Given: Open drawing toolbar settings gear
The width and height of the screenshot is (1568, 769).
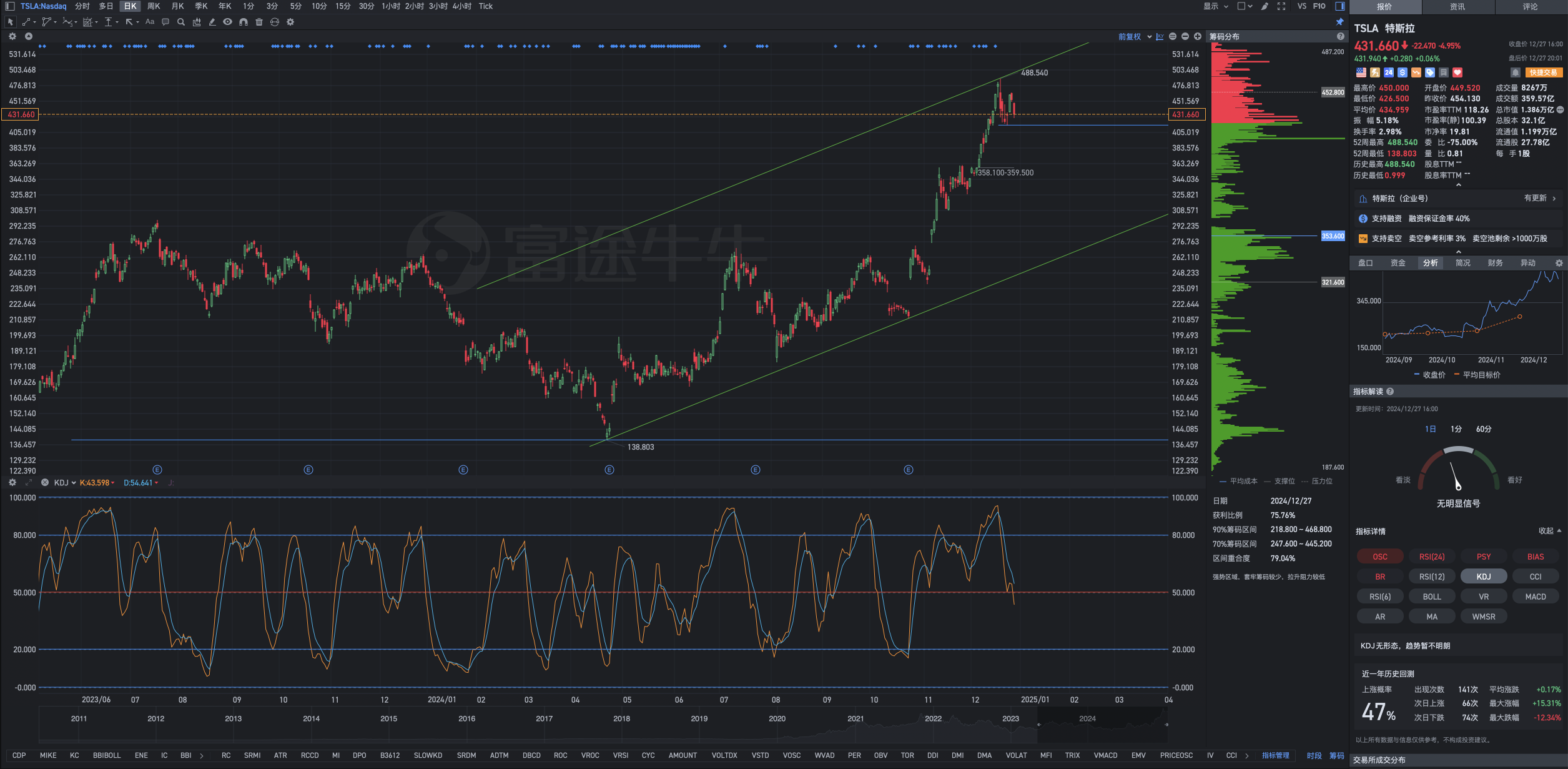Looking at the screenshot, I should (290, 22).
